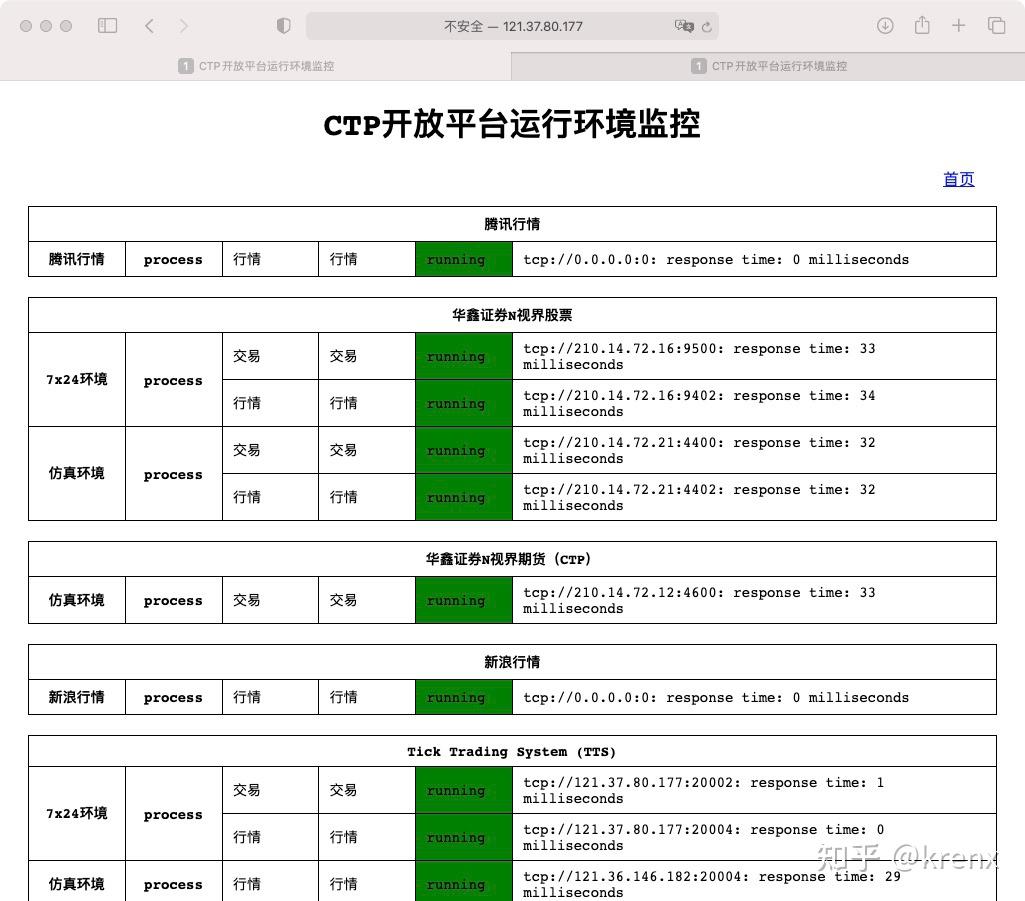Click the share icon in toolbar
The width and height of the screenshot is (1025, 901).
coord(922,25)
